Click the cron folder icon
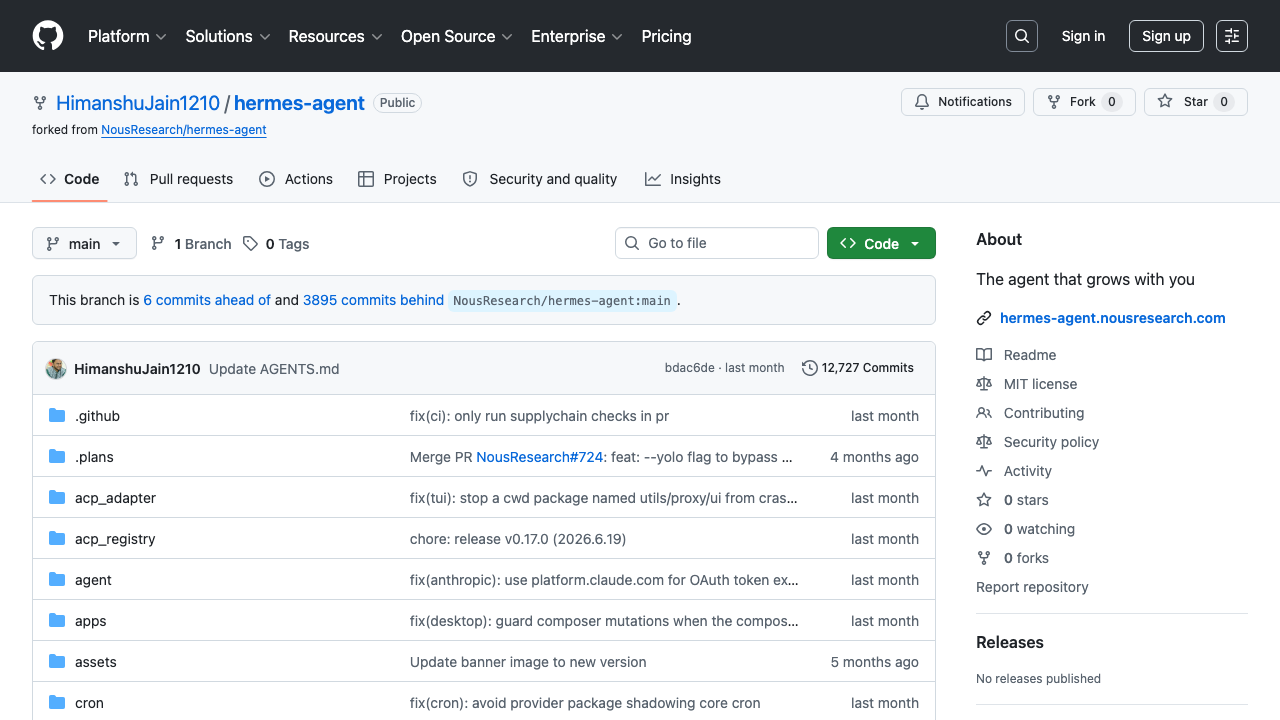 click(57, 703)
